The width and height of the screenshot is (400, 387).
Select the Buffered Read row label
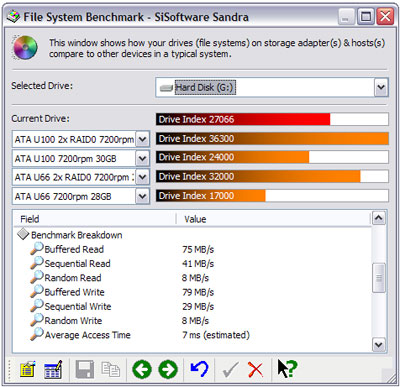point(74,249)
